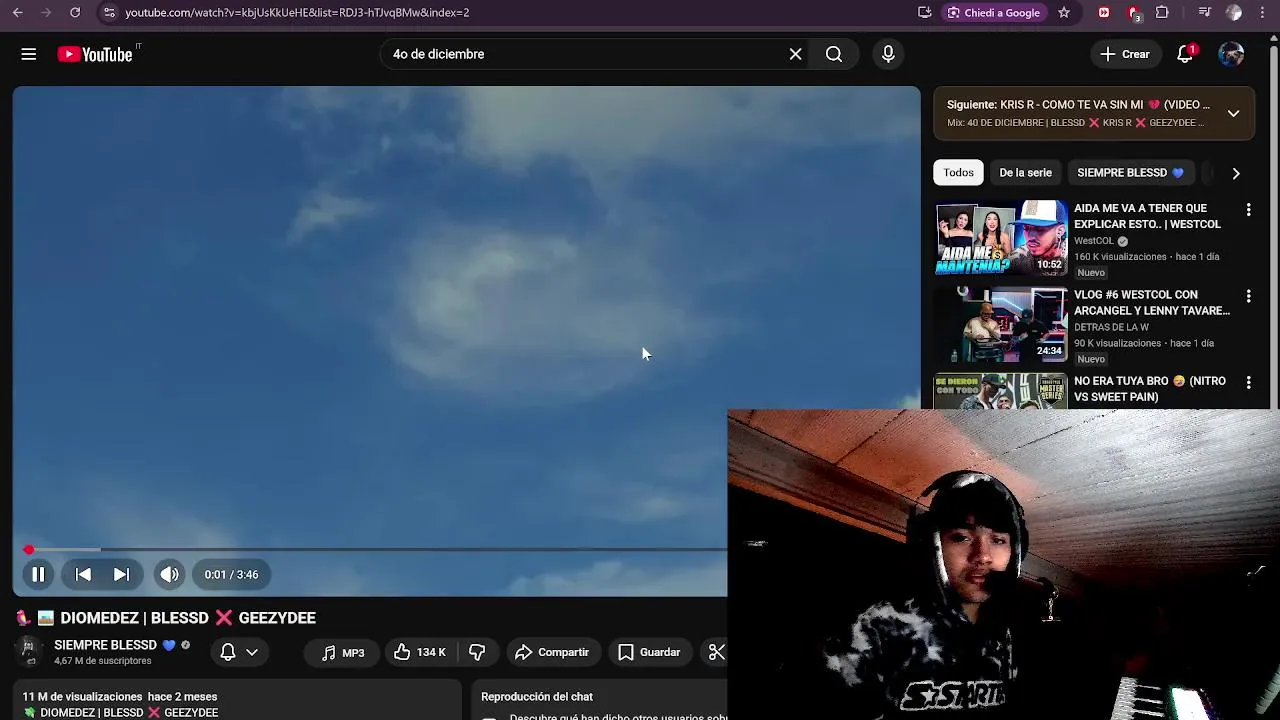Skip to the next video

(121, 574)
